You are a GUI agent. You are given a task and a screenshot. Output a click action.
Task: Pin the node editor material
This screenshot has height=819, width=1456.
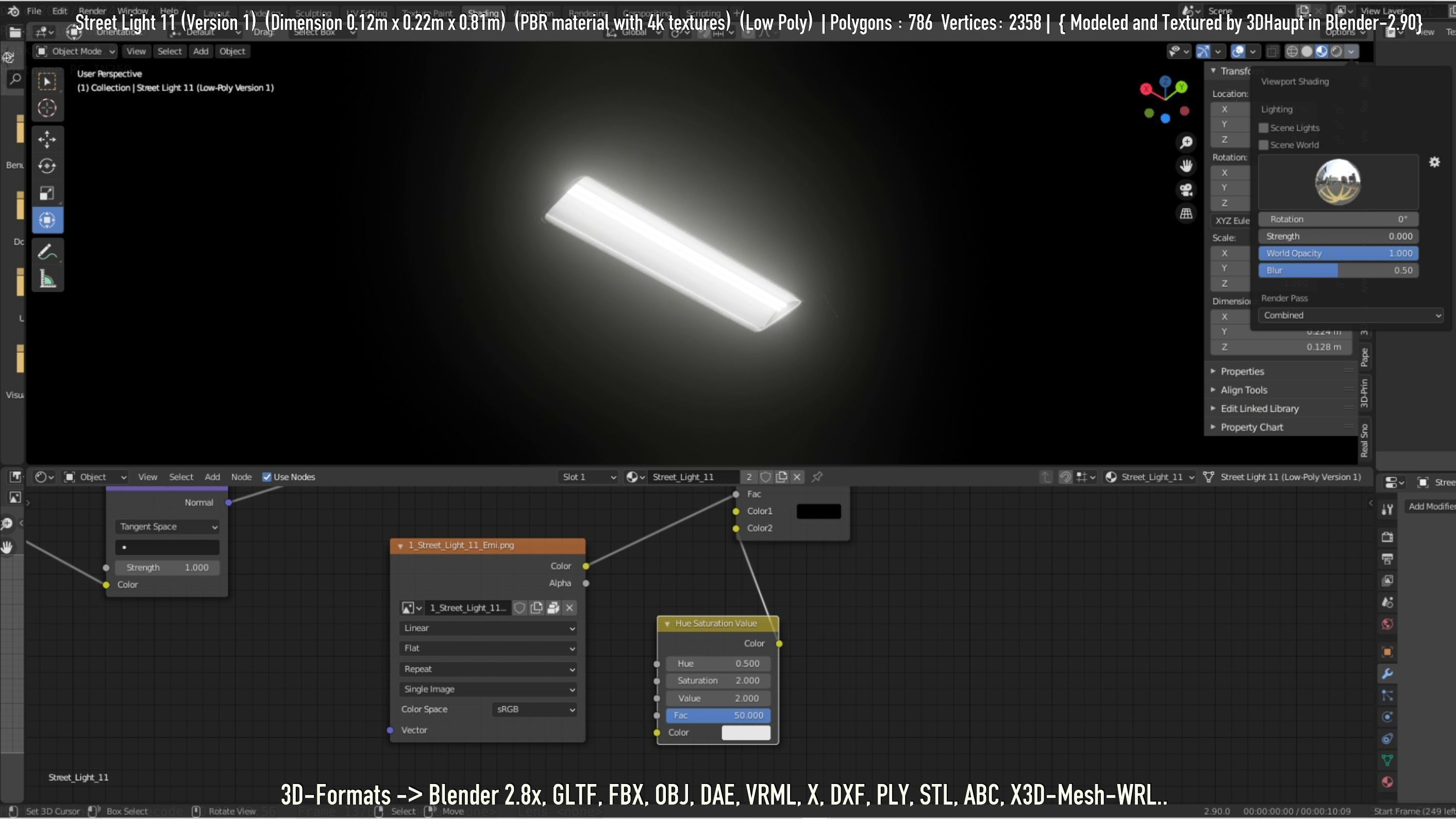817,477
